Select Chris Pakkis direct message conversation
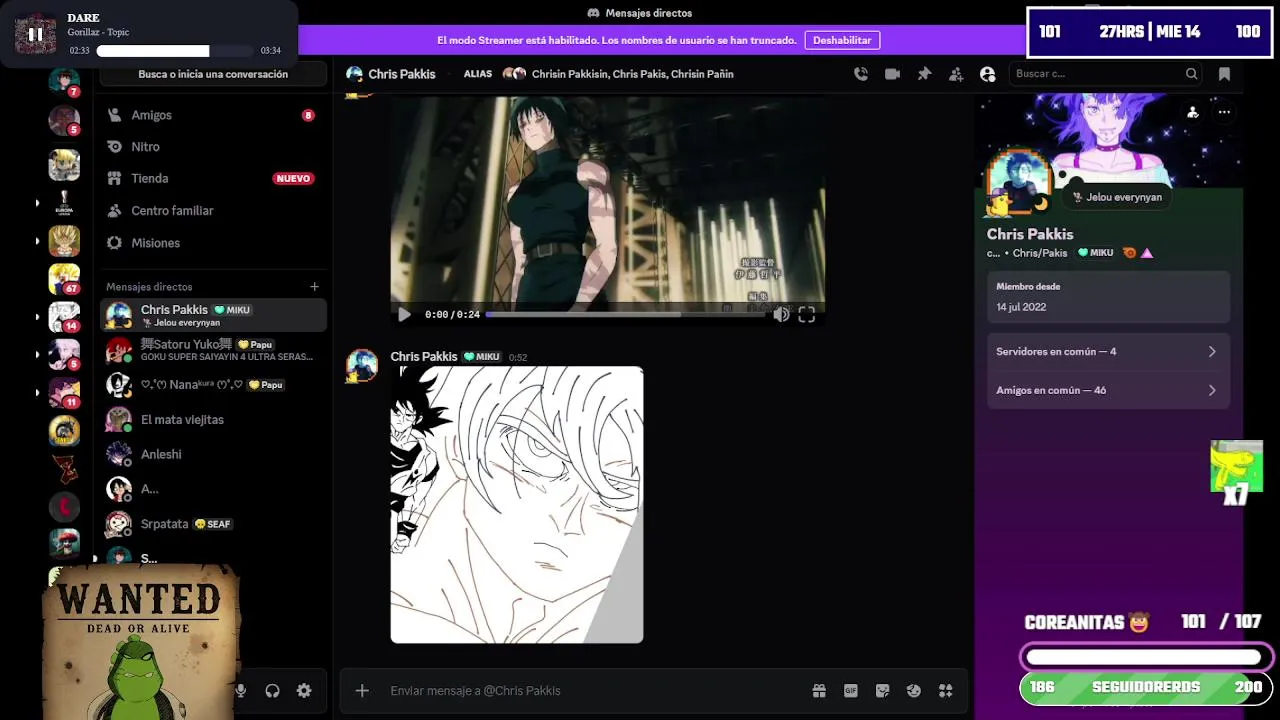The image size is (1280, 720). (213, 315)
